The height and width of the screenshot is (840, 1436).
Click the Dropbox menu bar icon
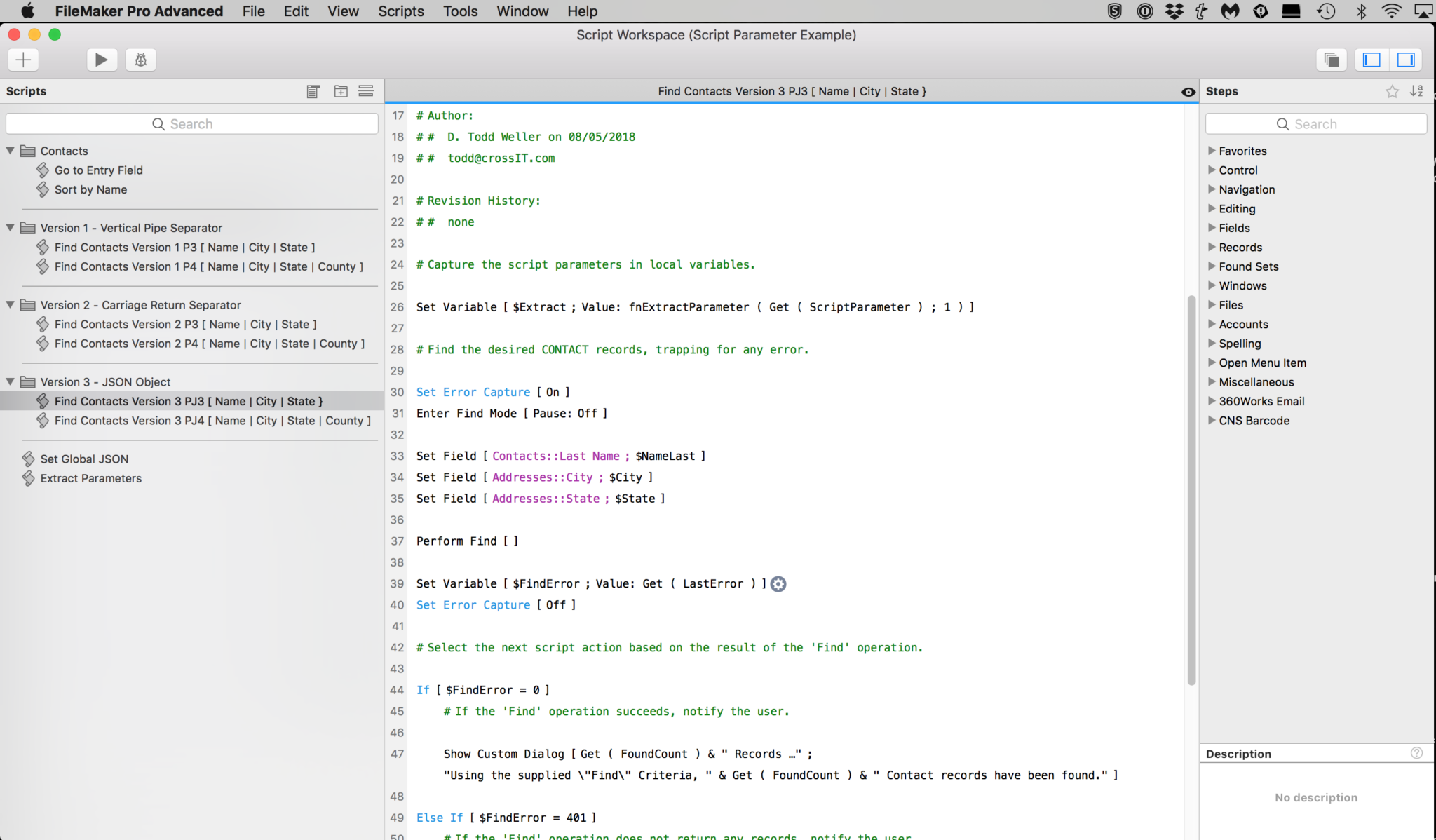1174,11
